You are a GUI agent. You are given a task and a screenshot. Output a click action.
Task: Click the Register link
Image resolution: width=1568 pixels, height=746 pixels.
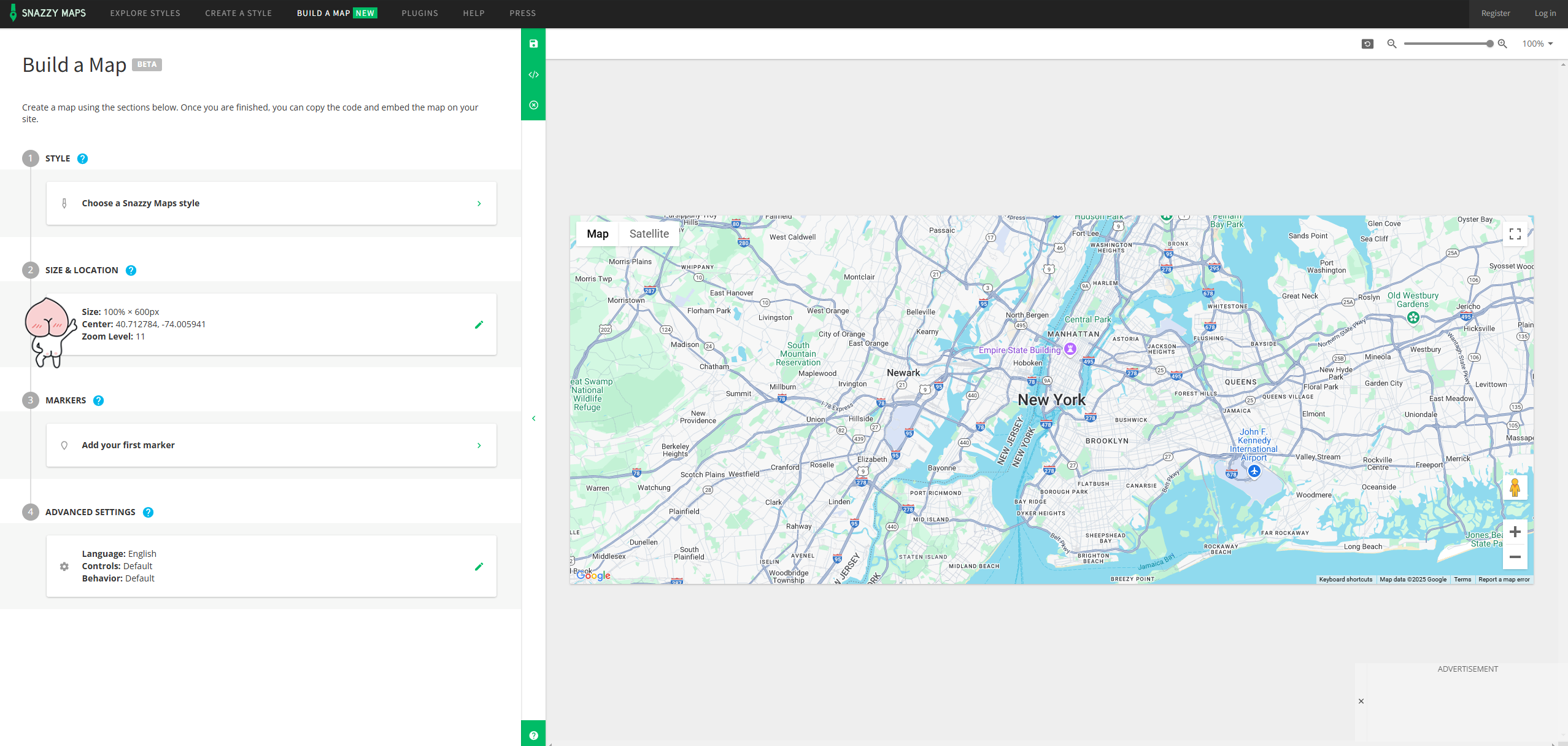(x=1495, y=13)
